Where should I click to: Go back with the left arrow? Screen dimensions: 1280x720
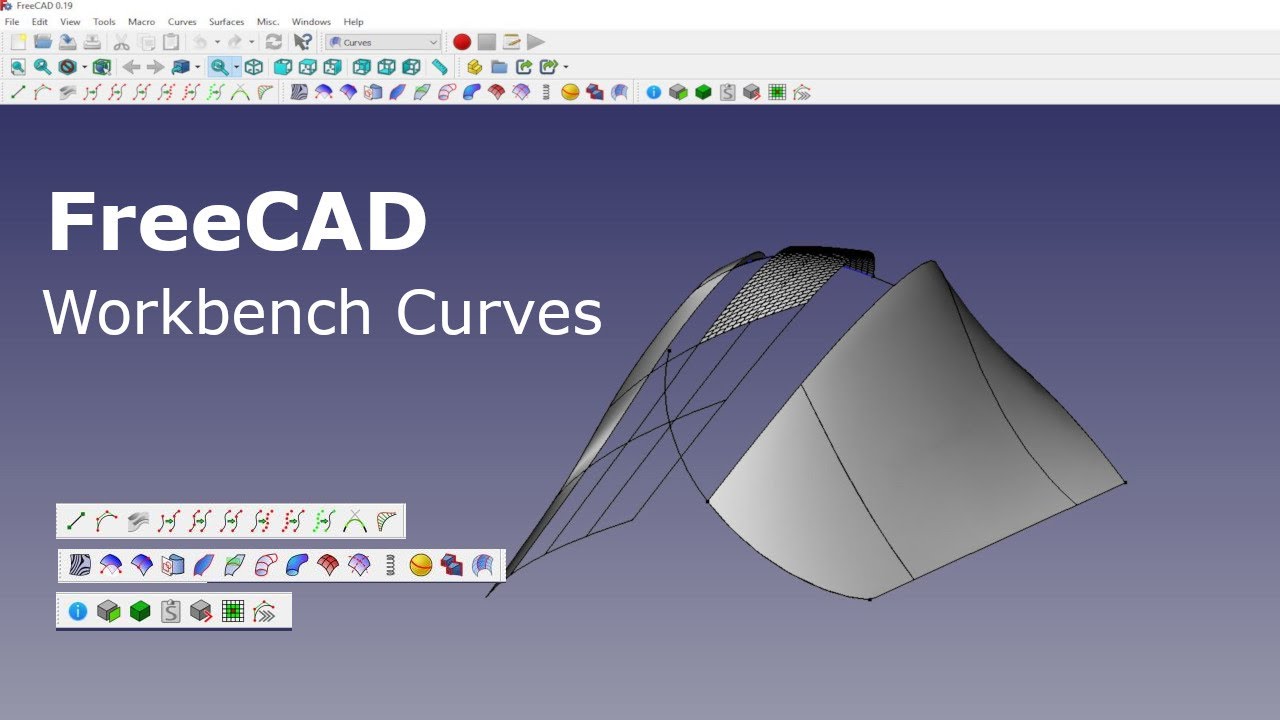131,67
